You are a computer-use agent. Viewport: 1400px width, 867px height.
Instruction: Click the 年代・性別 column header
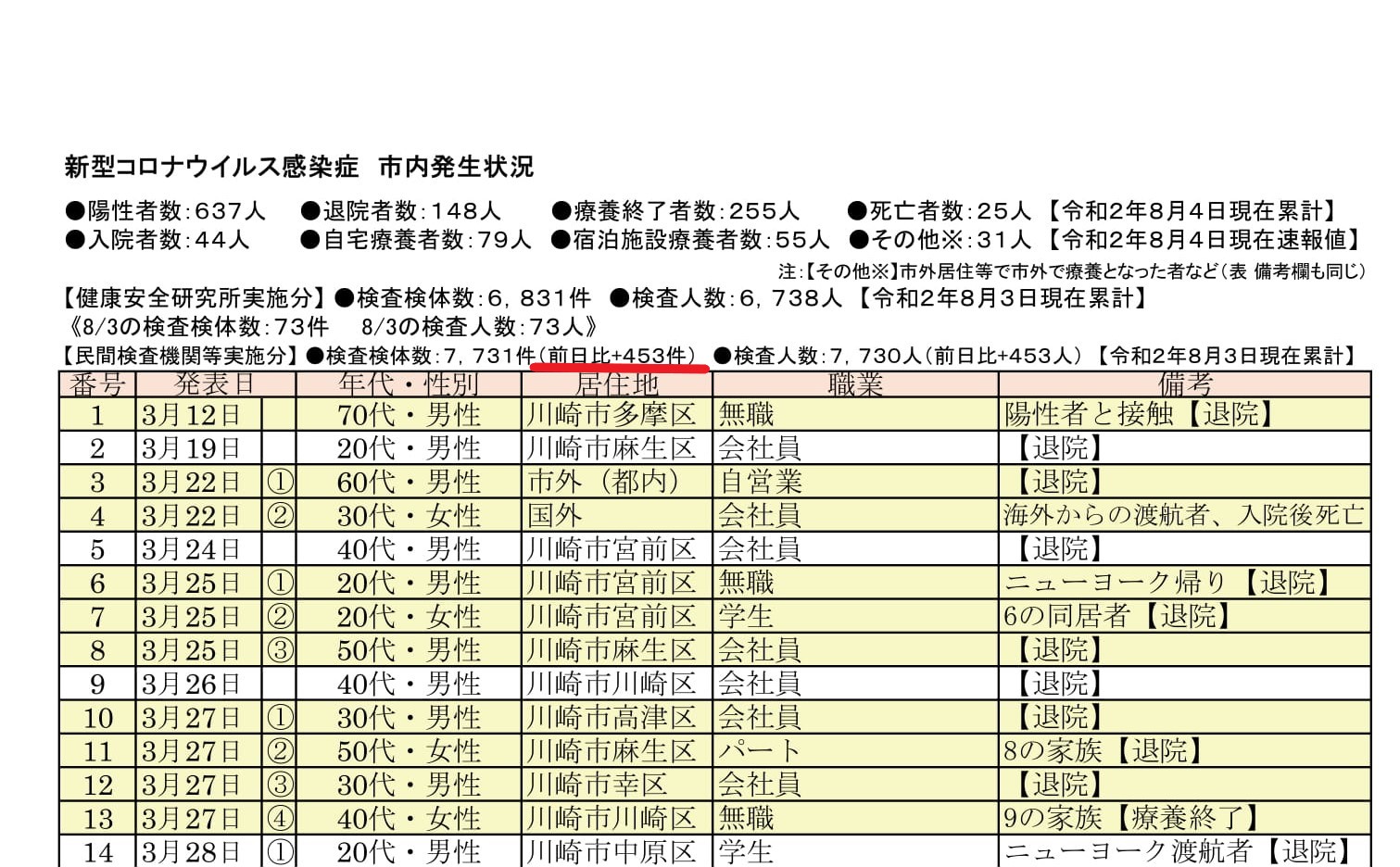(x=409, y=384)
